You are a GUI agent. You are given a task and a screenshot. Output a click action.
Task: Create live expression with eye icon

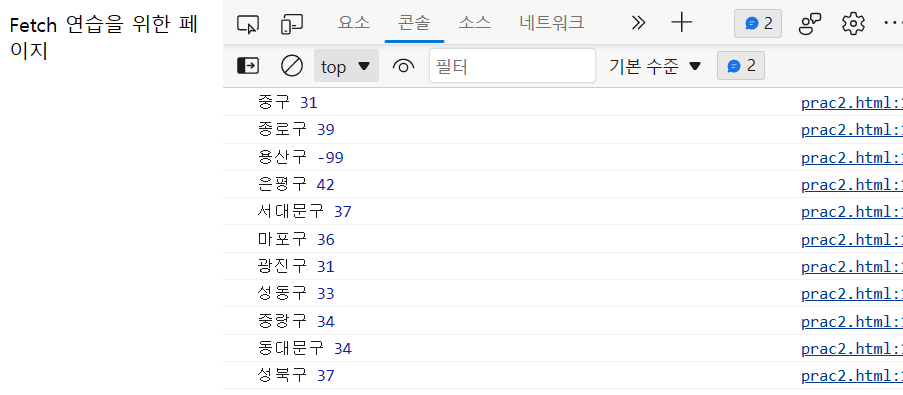click(403, 67)
